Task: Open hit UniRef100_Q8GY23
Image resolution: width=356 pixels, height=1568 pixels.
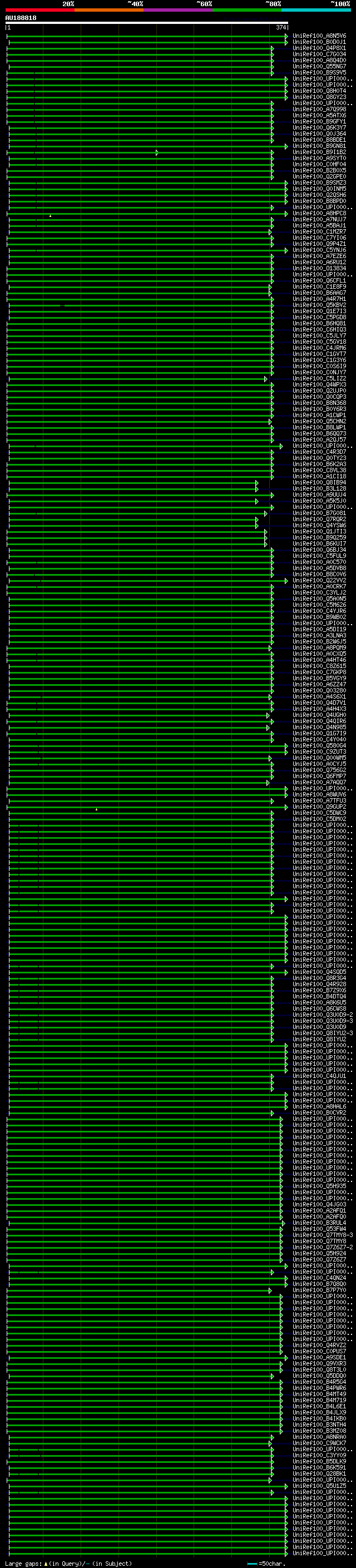Action: click(319, 97)
